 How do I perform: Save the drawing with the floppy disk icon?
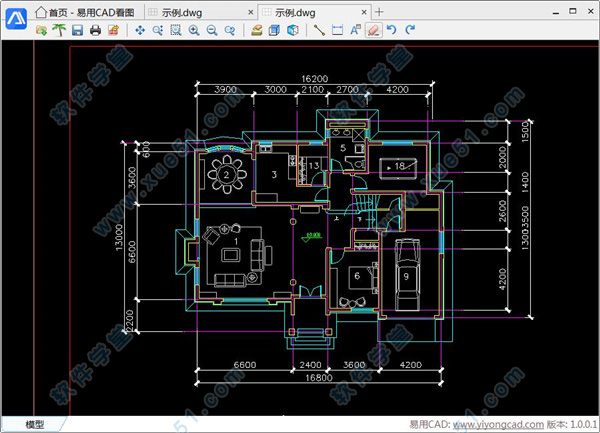pos(77,31)
